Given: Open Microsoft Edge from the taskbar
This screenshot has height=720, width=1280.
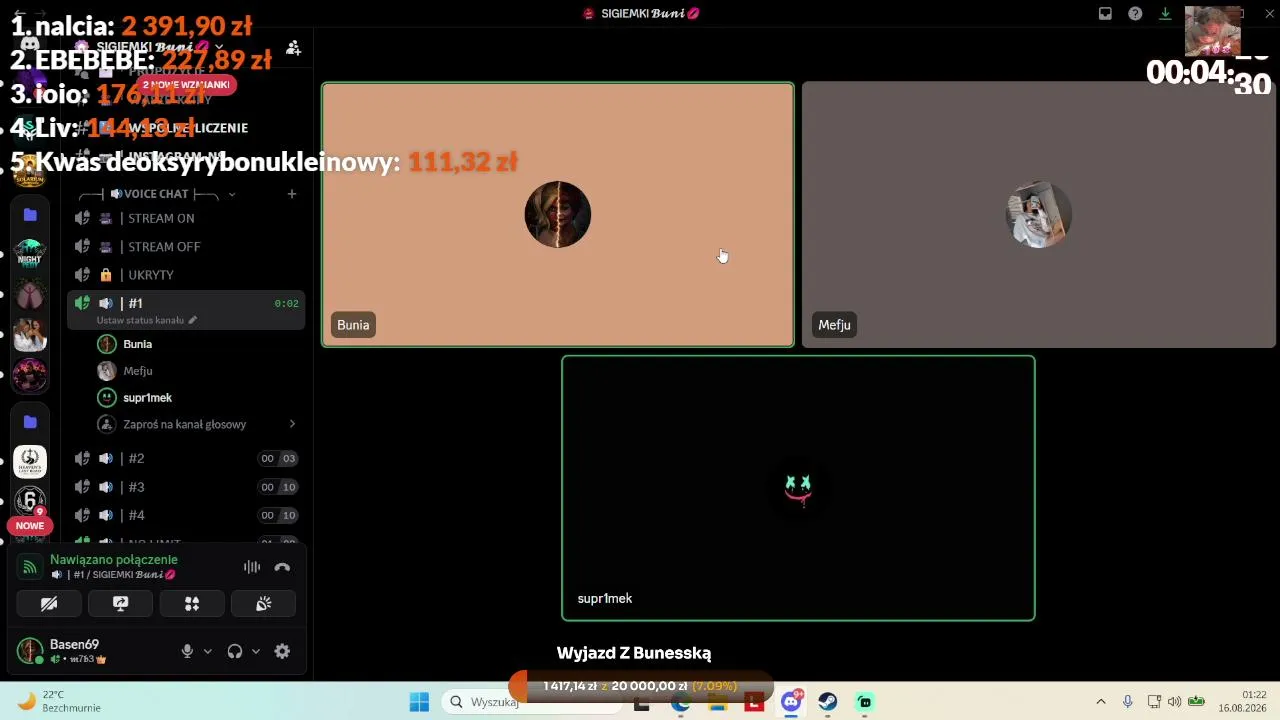Looking at the screenshot, I should point(680,704).
